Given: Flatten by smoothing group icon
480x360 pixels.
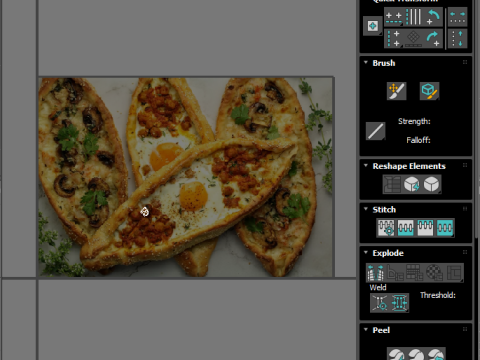Looking at the screenshot, I should (x=415, y=273).
